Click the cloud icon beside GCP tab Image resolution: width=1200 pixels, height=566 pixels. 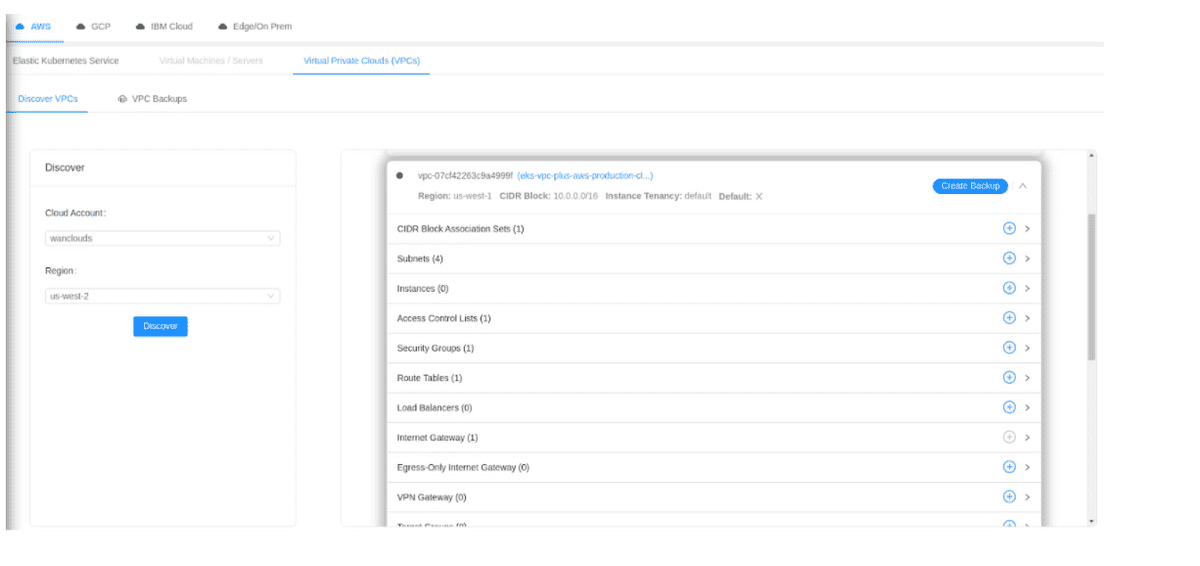pos(81,26)
